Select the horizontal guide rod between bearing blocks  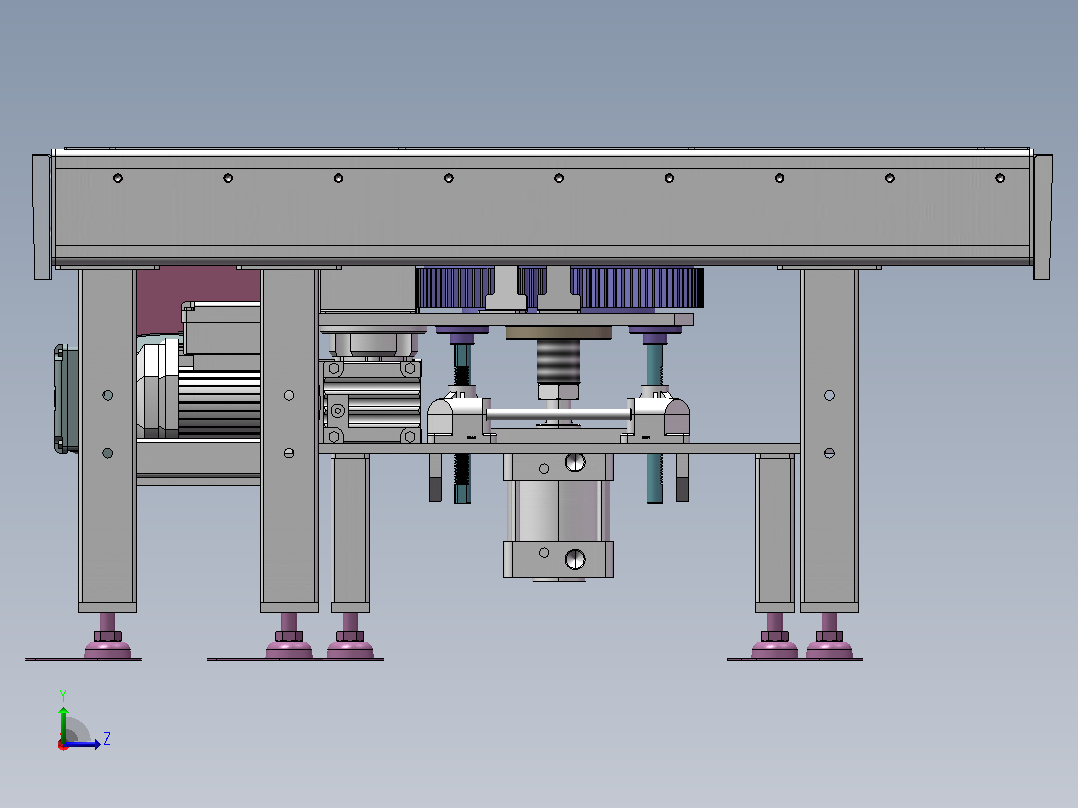(x=558, y=414)
